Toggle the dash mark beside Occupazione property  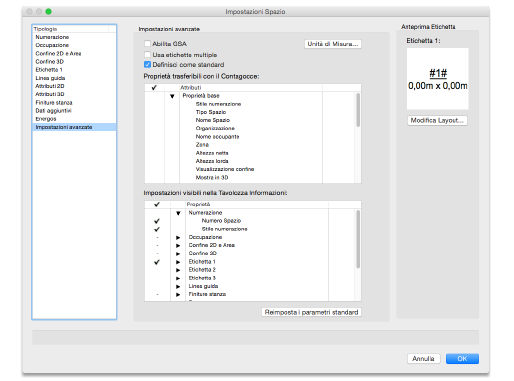[x=157, y=237]
